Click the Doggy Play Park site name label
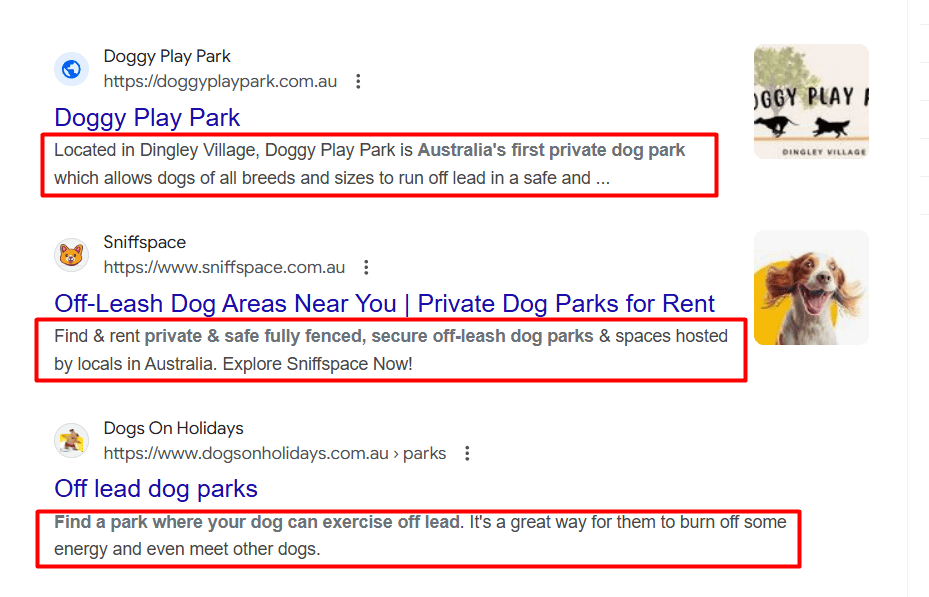929x597 pixels. coord(167,56)
